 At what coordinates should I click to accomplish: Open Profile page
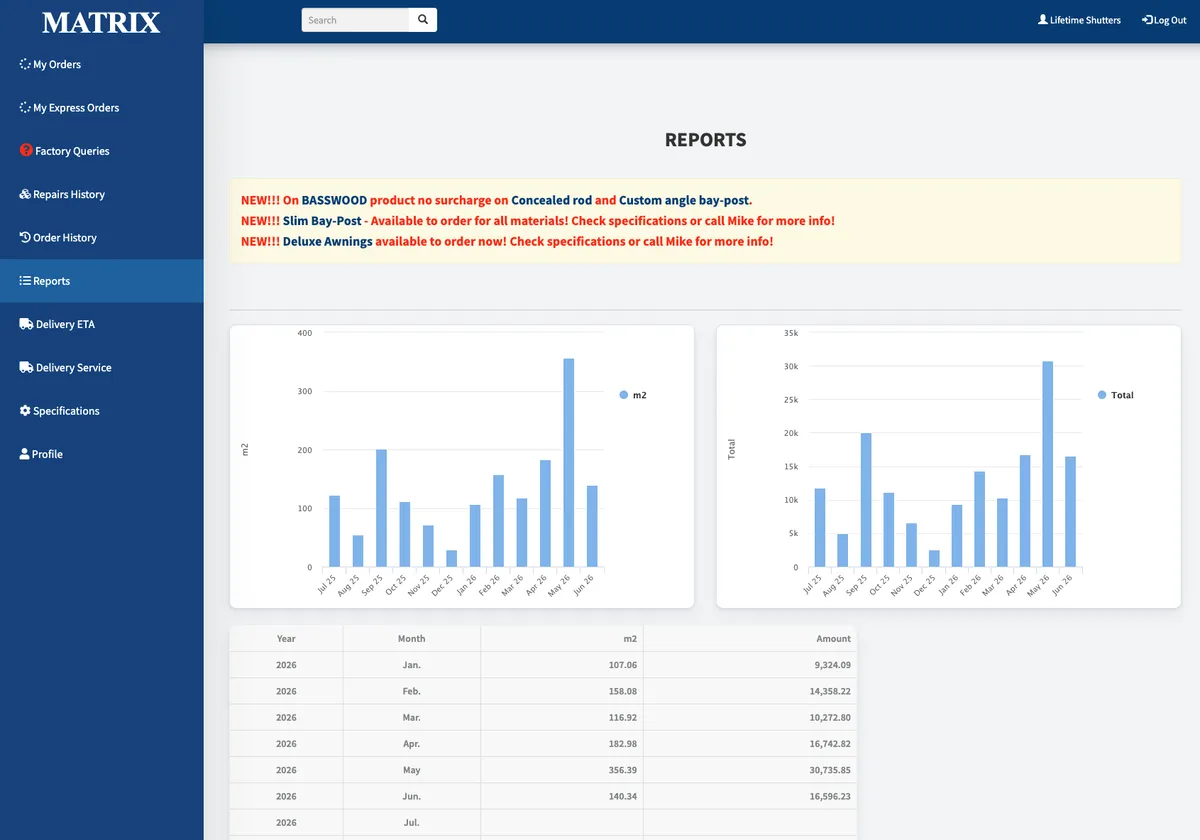click(101, 454)
